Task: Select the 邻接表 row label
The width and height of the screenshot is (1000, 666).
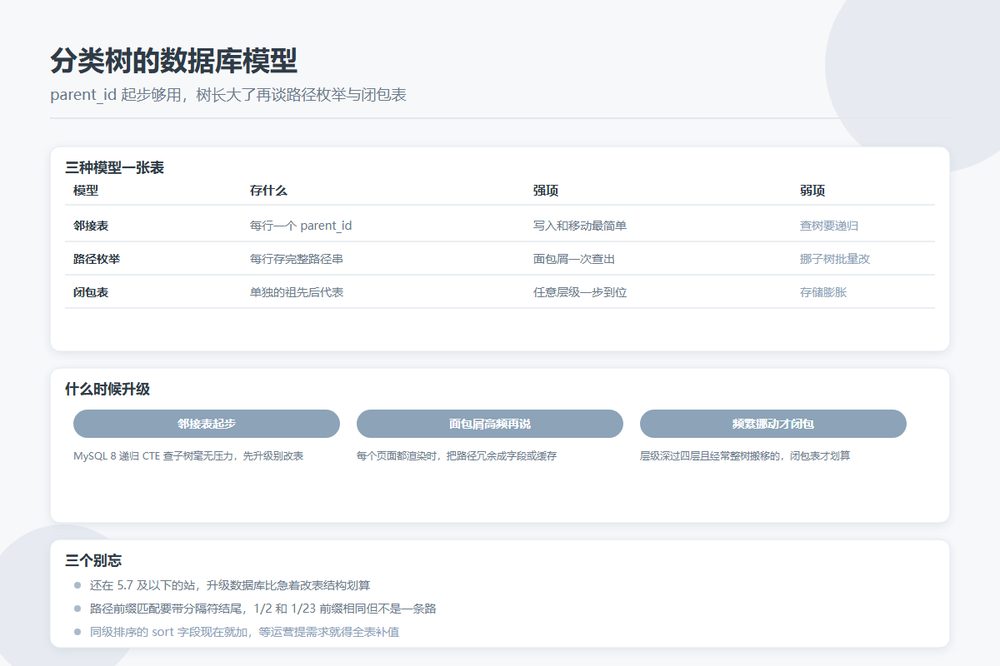Action: (91, 226)
